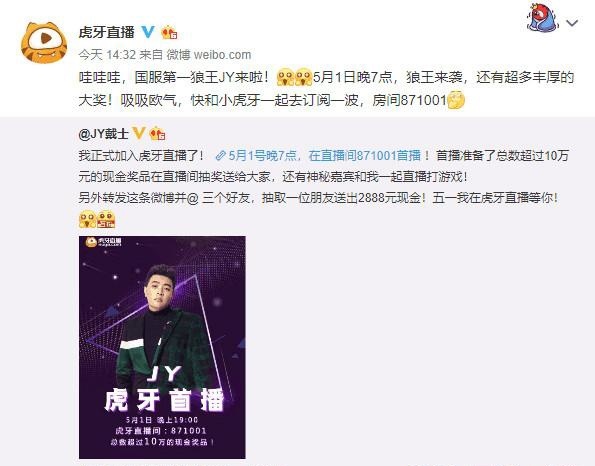Click the member badge beside JY戴士
Screen dimensions: 595x466
click(x=157, y=134)
